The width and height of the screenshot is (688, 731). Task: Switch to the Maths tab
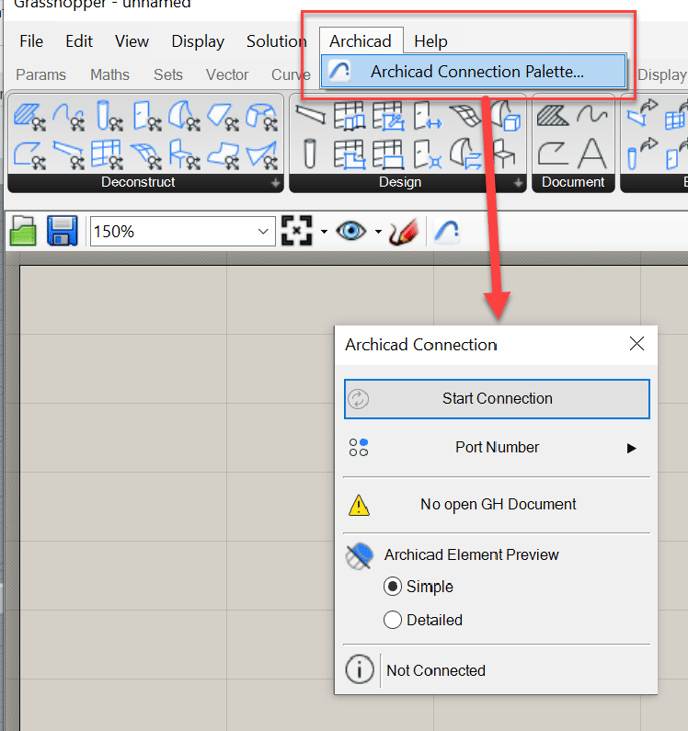pos(110,75)
